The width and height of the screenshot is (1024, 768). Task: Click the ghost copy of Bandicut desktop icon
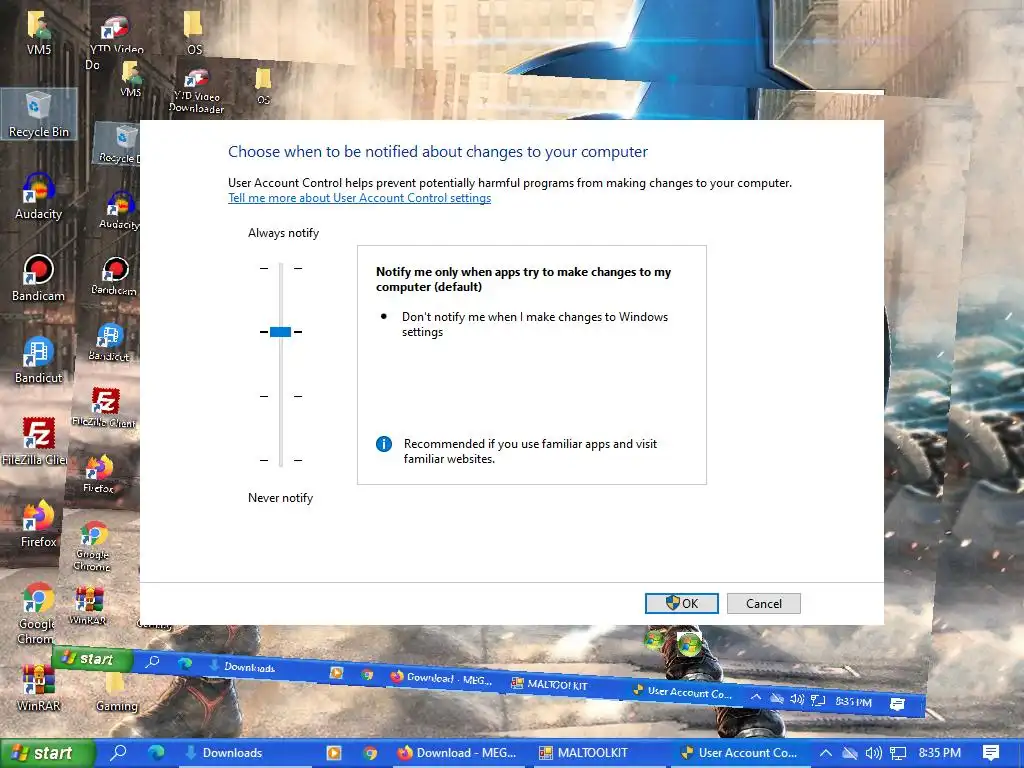coord(109,343)
